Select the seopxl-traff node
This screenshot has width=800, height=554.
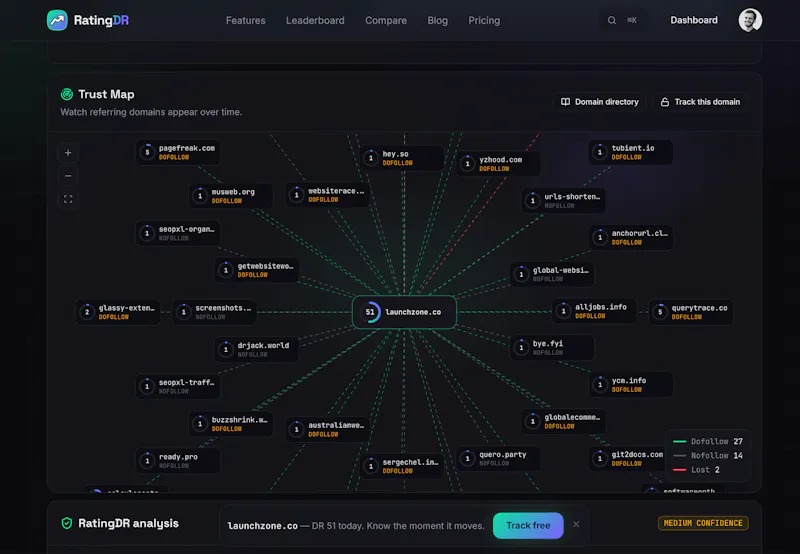tap(178, 386)
